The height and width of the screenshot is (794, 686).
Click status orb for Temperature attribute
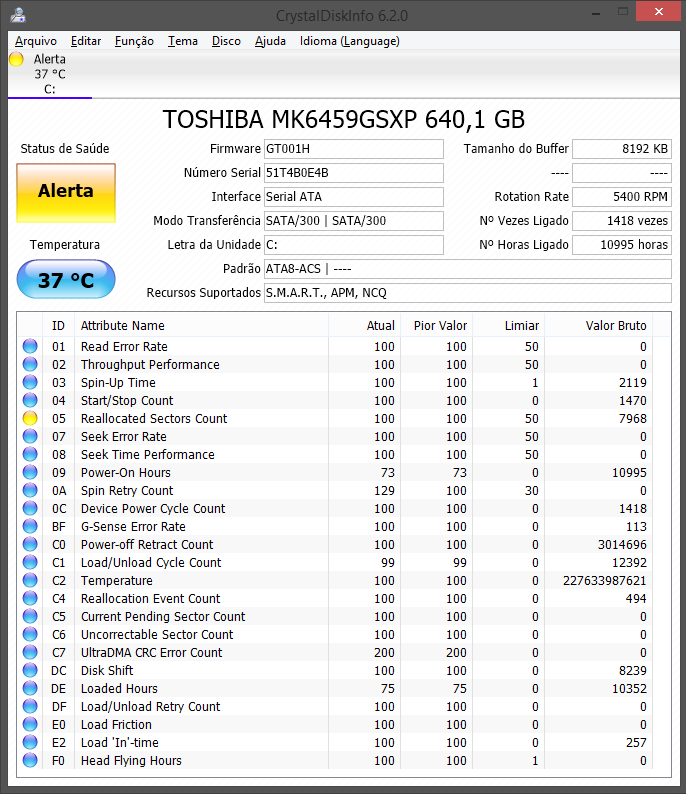[x=30, y=580]
